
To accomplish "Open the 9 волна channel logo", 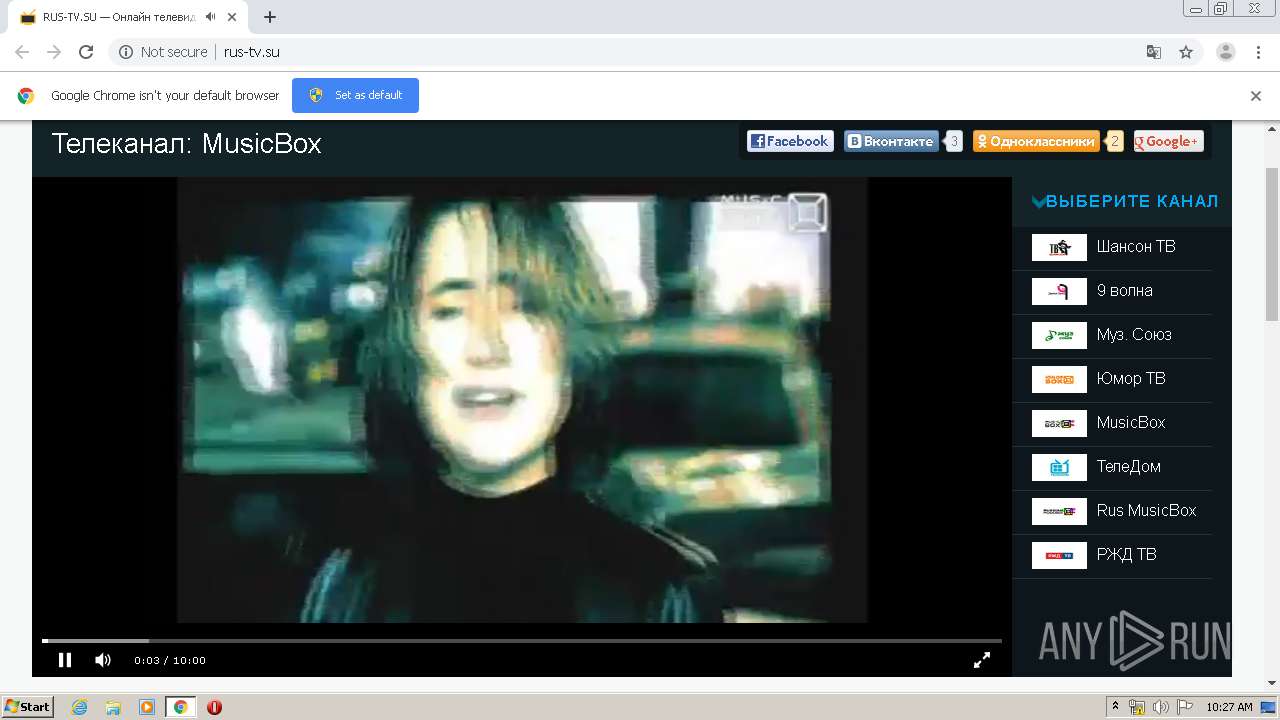I will click(1059, 291).
